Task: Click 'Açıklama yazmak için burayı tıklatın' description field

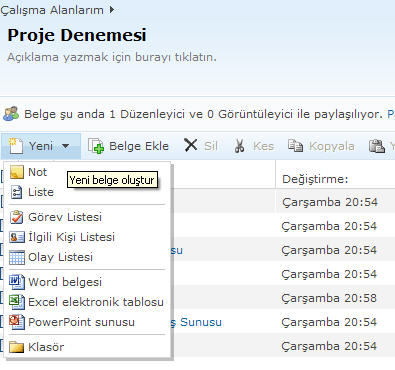Action: (112, 57)
